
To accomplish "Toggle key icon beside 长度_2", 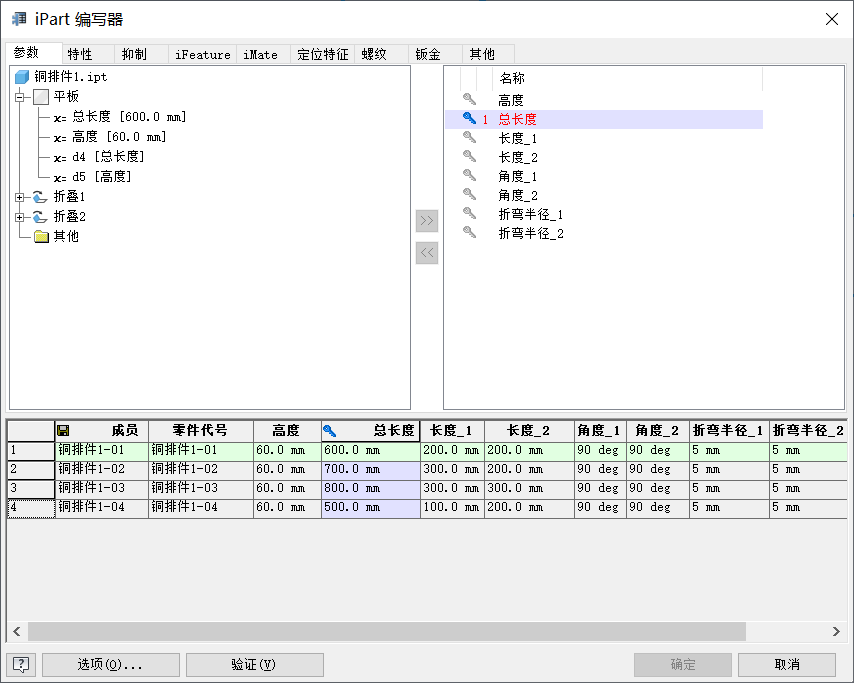I will pos(469,156).
